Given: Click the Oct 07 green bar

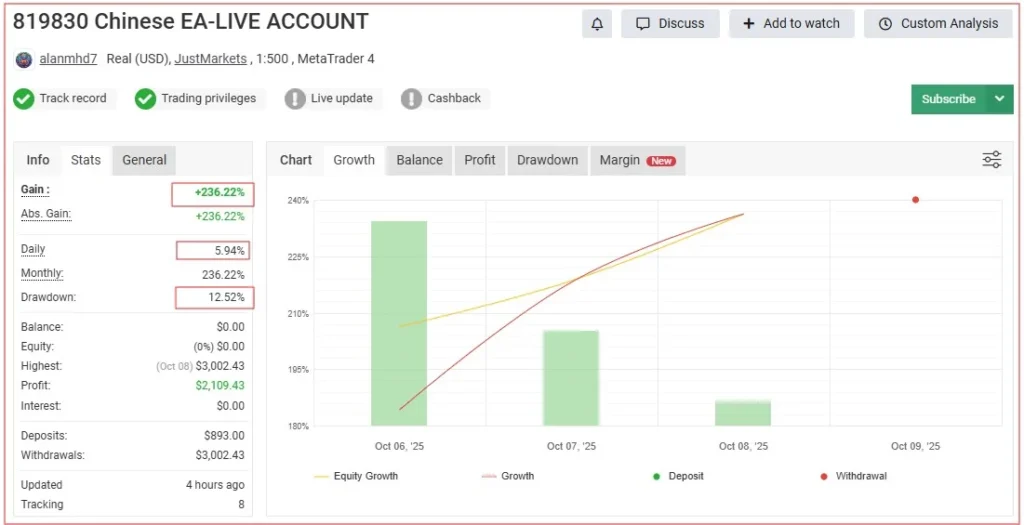Looking at the screenshot, I should click(x=571, y=378).
